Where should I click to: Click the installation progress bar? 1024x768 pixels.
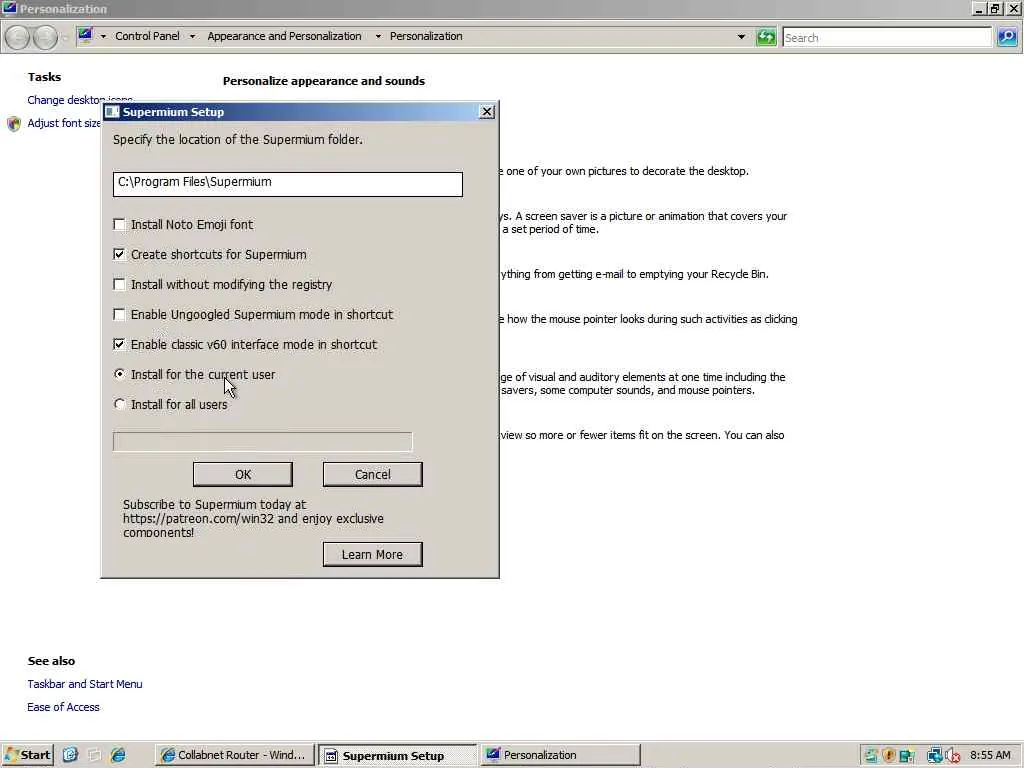tap(263, 442)
